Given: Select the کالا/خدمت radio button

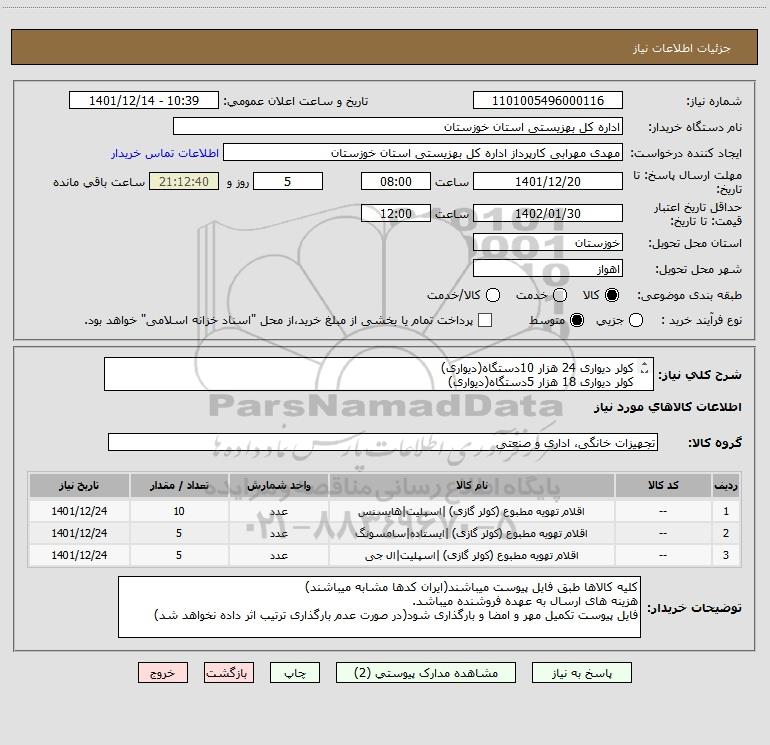Looking at the screenshot, I should [493, 295].
